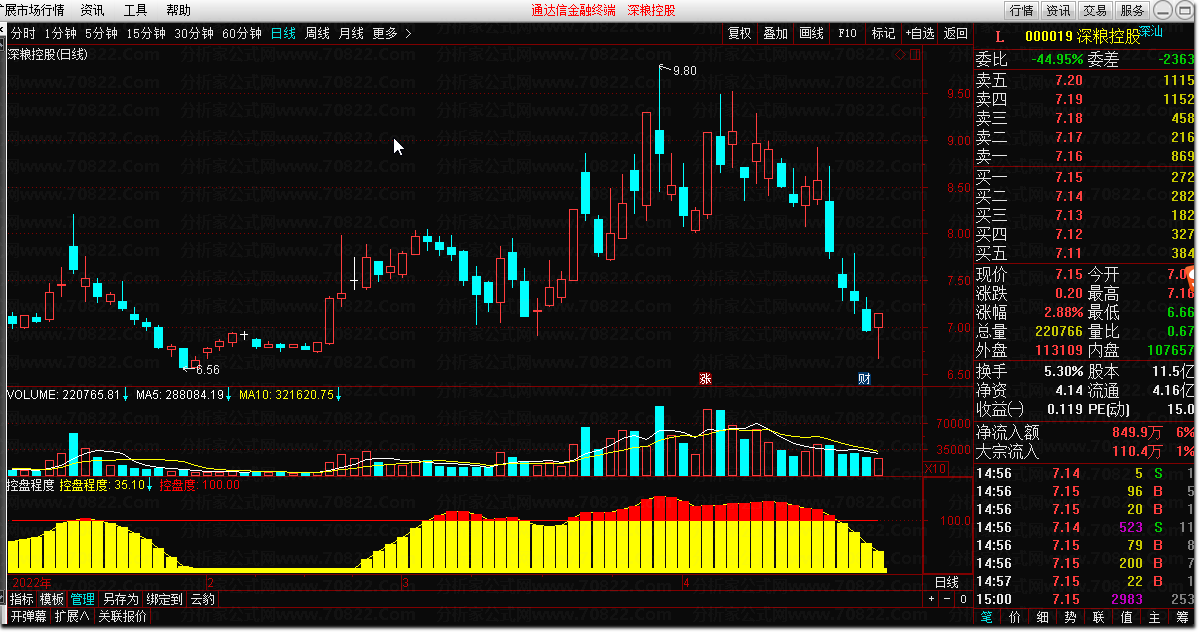
Task: Select the 日线 daily period tab
Action: (x=284, y=33)
